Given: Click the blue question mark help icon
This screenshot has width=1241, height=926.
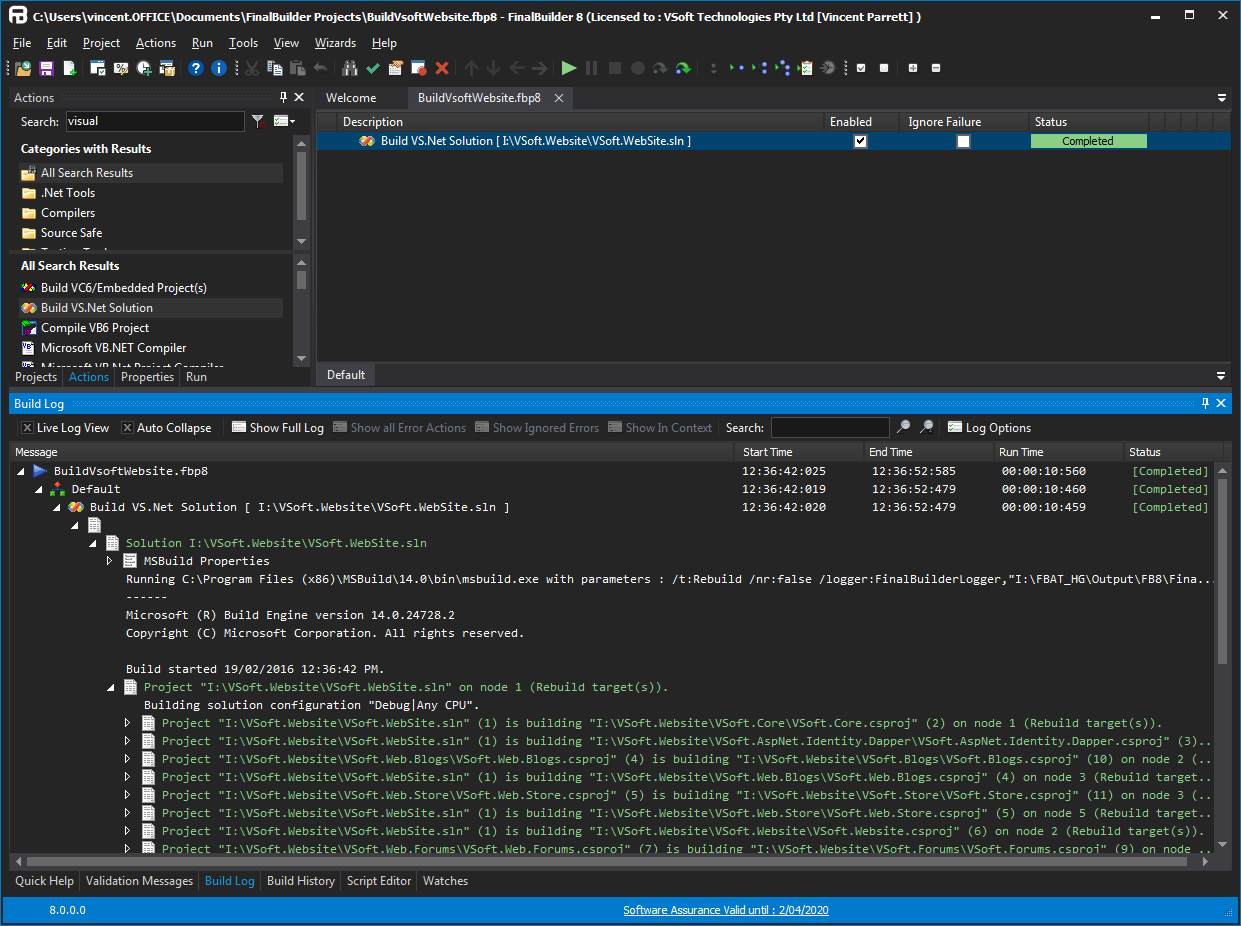Looking at the screenshot, I should pyautogui.click(x=196, y=68).
